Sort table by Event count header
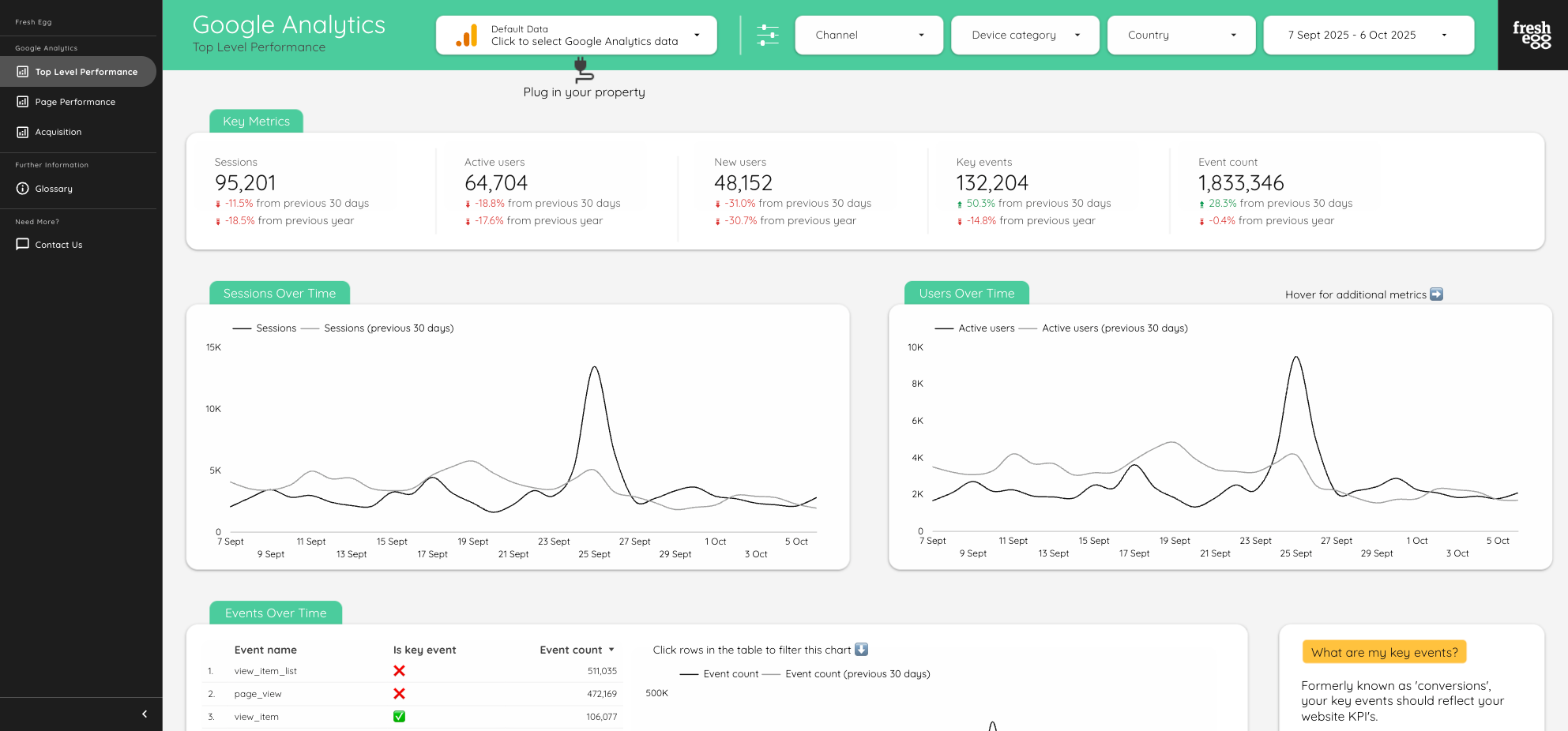The height and width of the screenshot is (731, 1568). [570, 650]
